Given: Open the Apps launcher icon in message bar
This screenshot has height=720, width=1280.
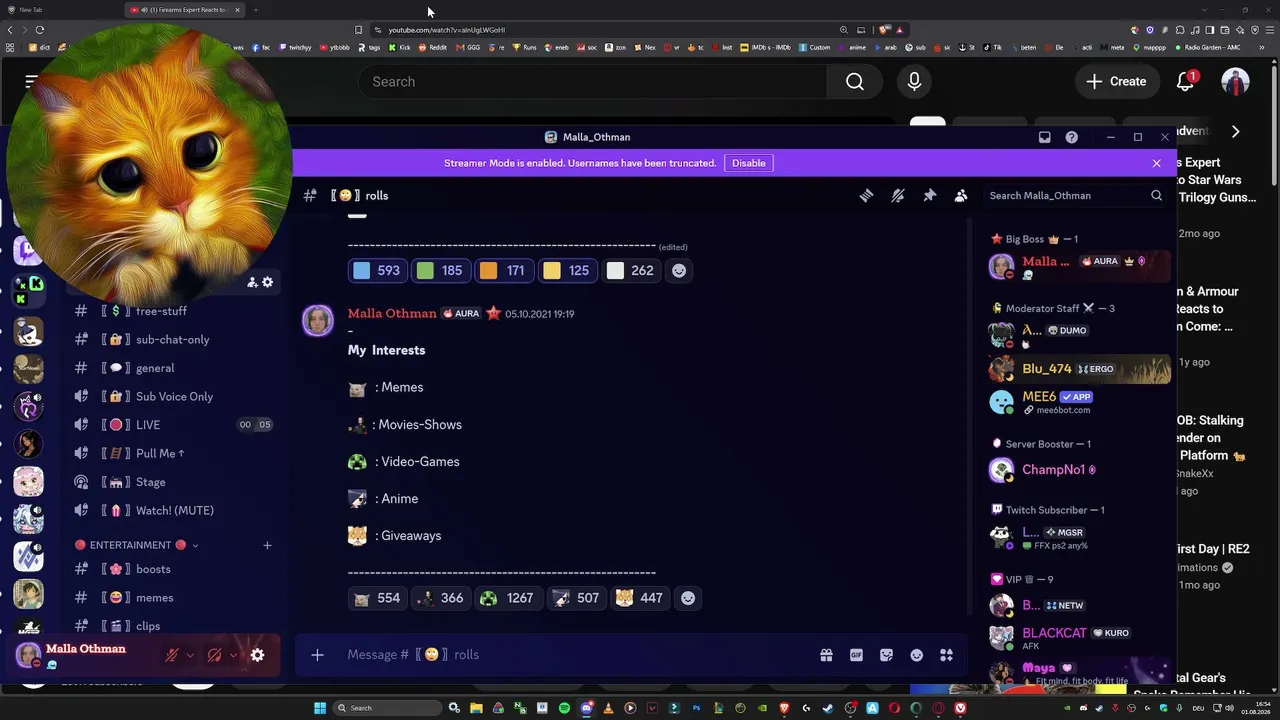Looking at the screenshot, I should coord(946,655).
